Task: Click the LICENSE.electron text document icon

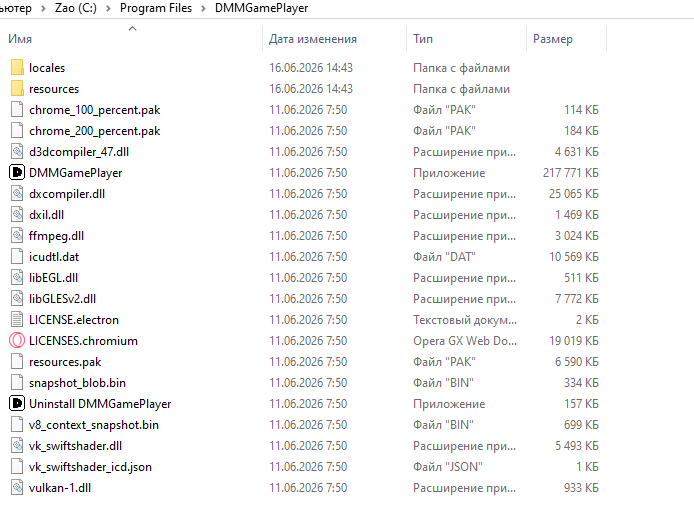Action: (17, 320)
